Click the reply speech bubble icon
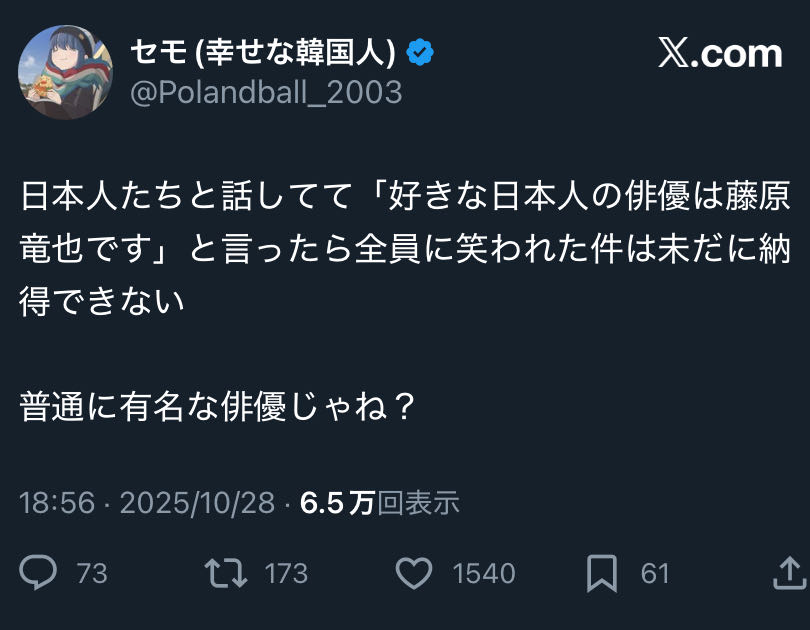Image resolution: width=810 pixels, height=630 pixels. coord(38,573)
